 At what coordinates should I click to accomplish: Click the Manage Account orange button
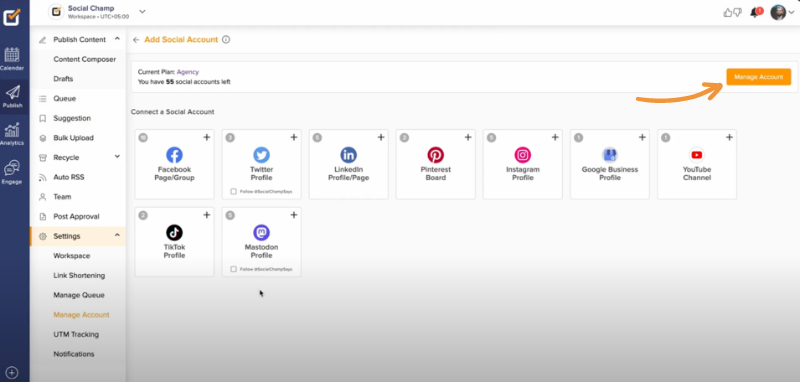758,77
